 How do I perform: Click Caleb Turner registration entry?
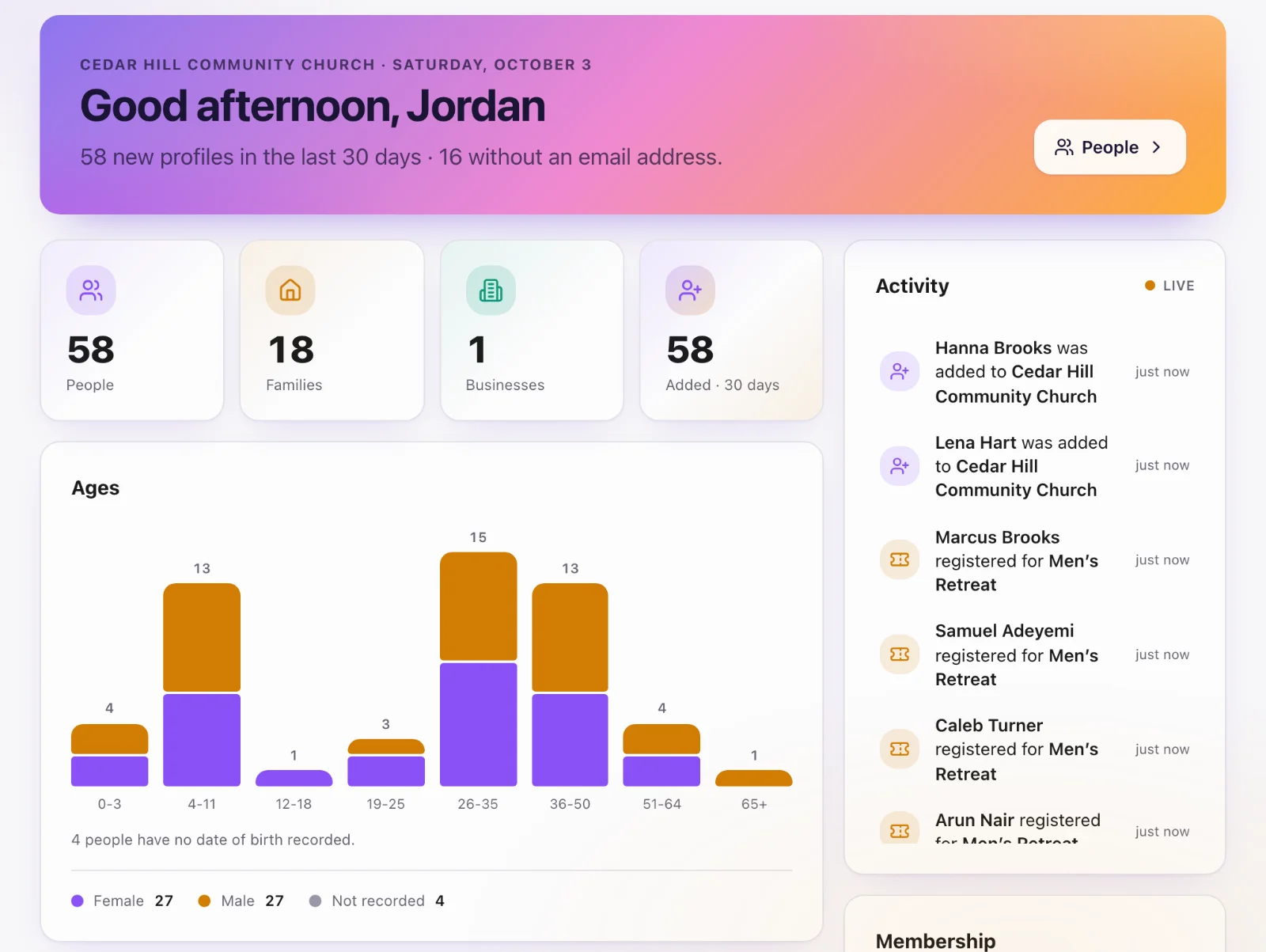1017,749
